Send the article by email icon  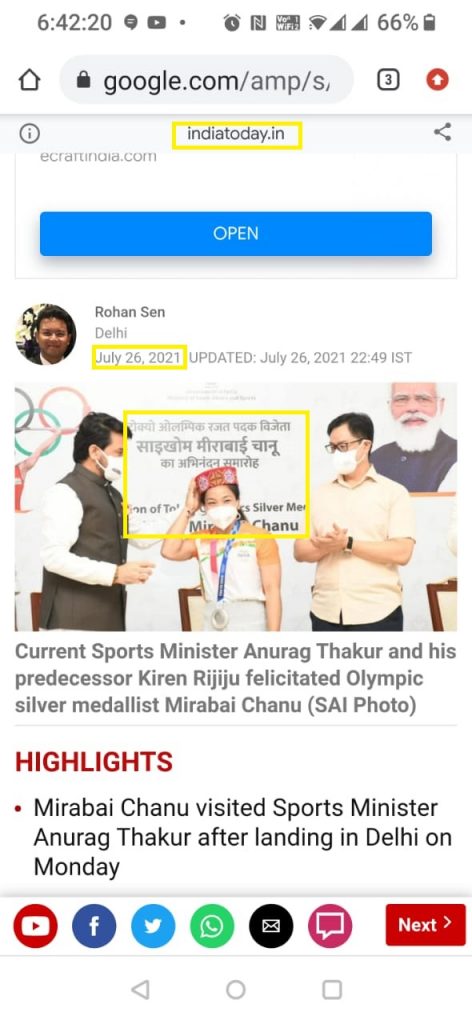pos(271,926)
